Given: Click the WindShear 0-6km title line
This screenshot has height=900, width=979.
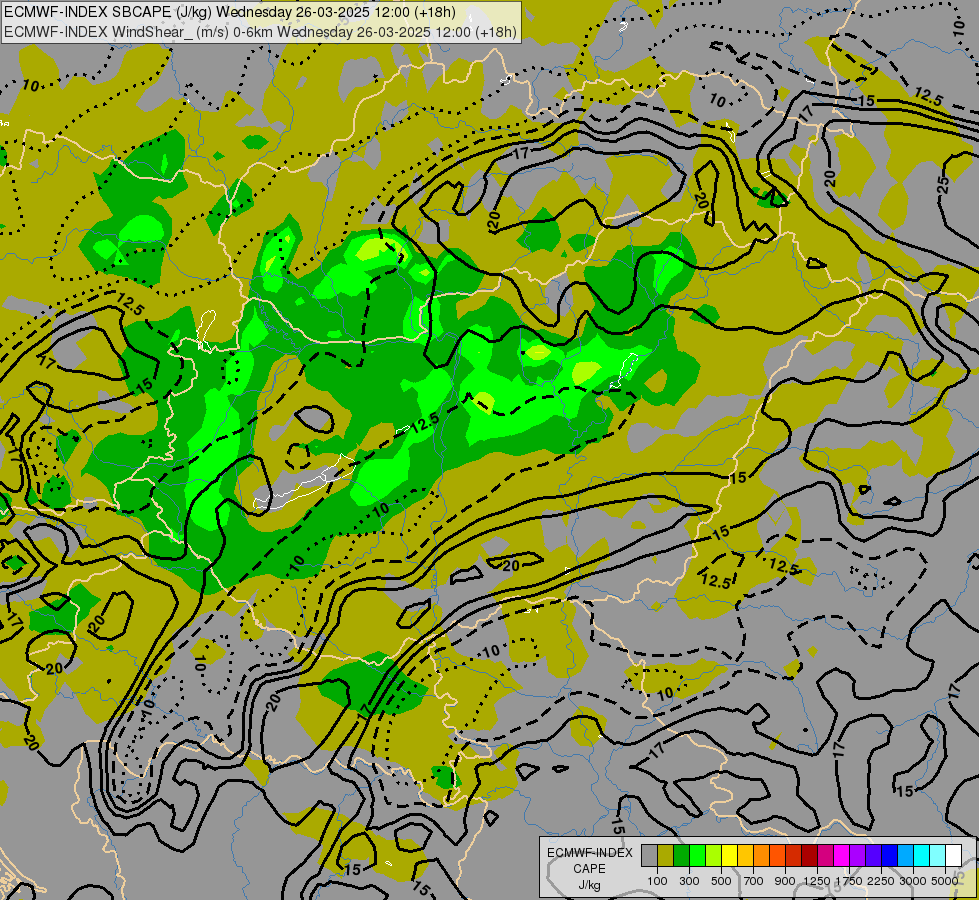Looking at the screenshot, I should [260, 32].
